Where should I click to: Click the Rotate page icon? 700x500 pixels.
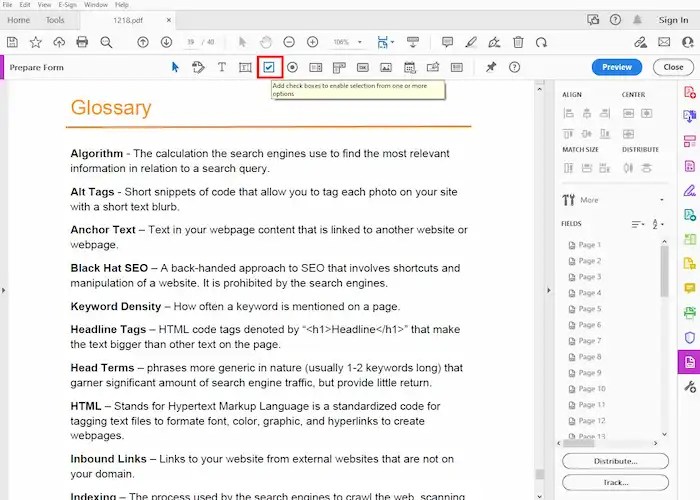[x=542, y=42]
